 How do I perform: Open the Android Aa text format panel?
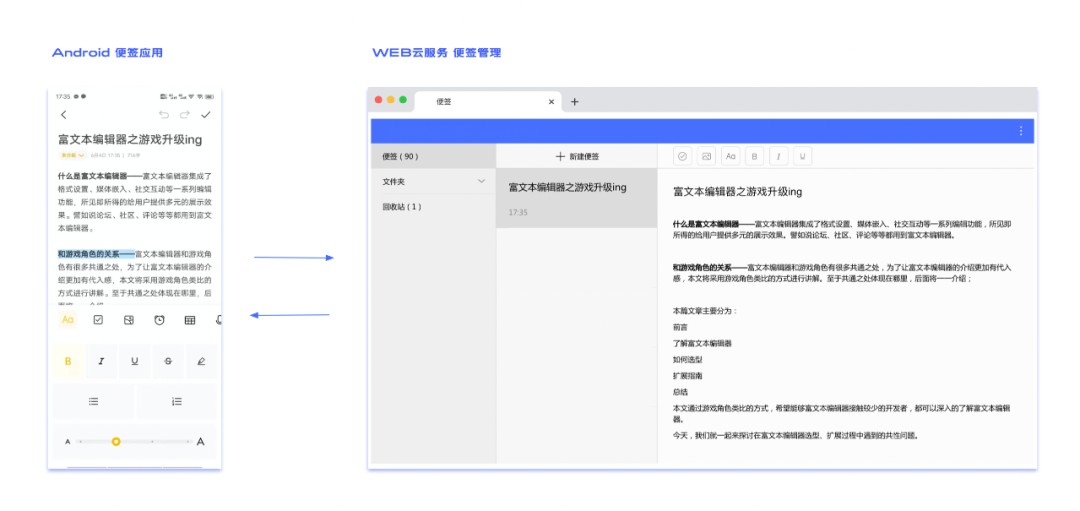tap(68, 320)
